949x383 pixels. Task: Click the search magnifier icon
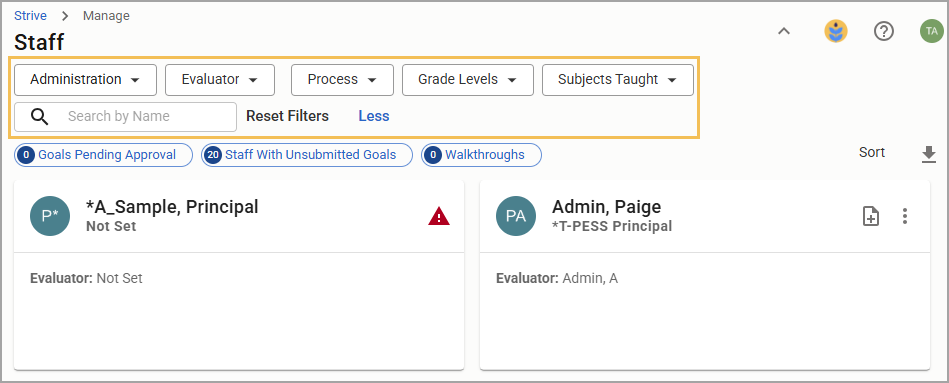coord(39,116)
